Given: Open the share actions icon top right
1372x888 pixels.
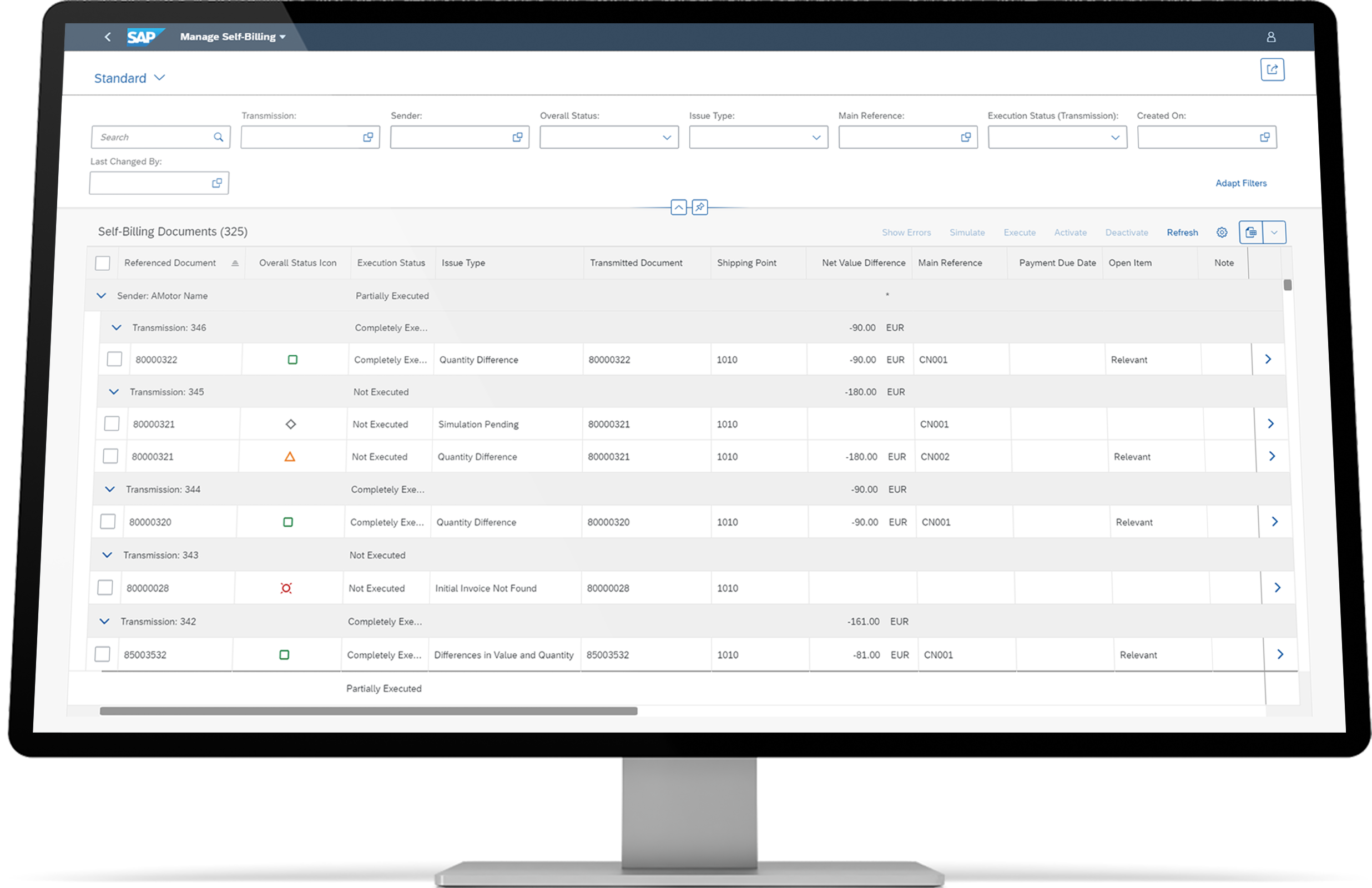Looking at the screenshot, I should [x=1273, y=69].
